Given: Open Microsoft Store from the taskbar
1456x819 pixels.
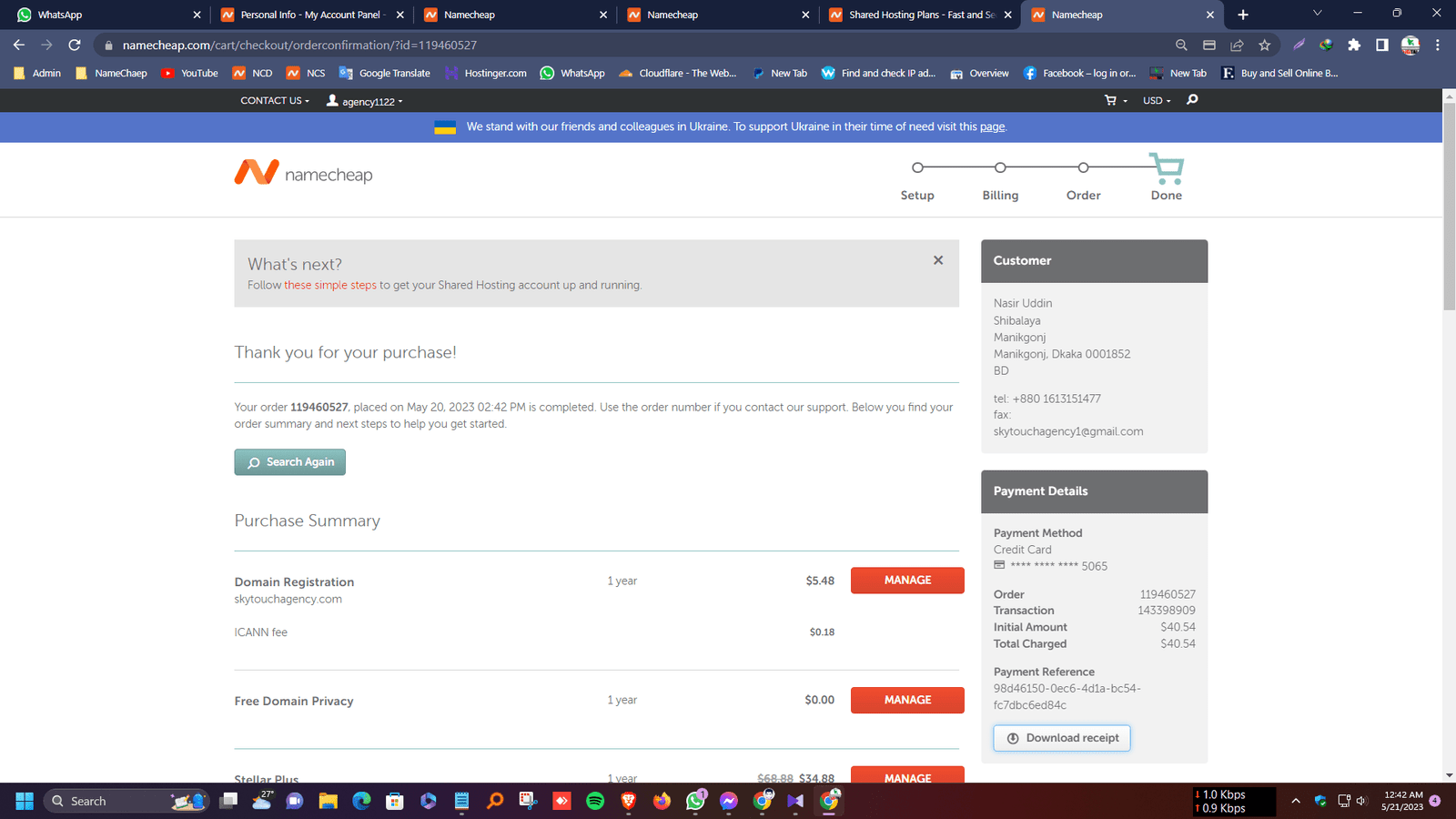Looking at the screenshot, I should [x=395, y=801].
